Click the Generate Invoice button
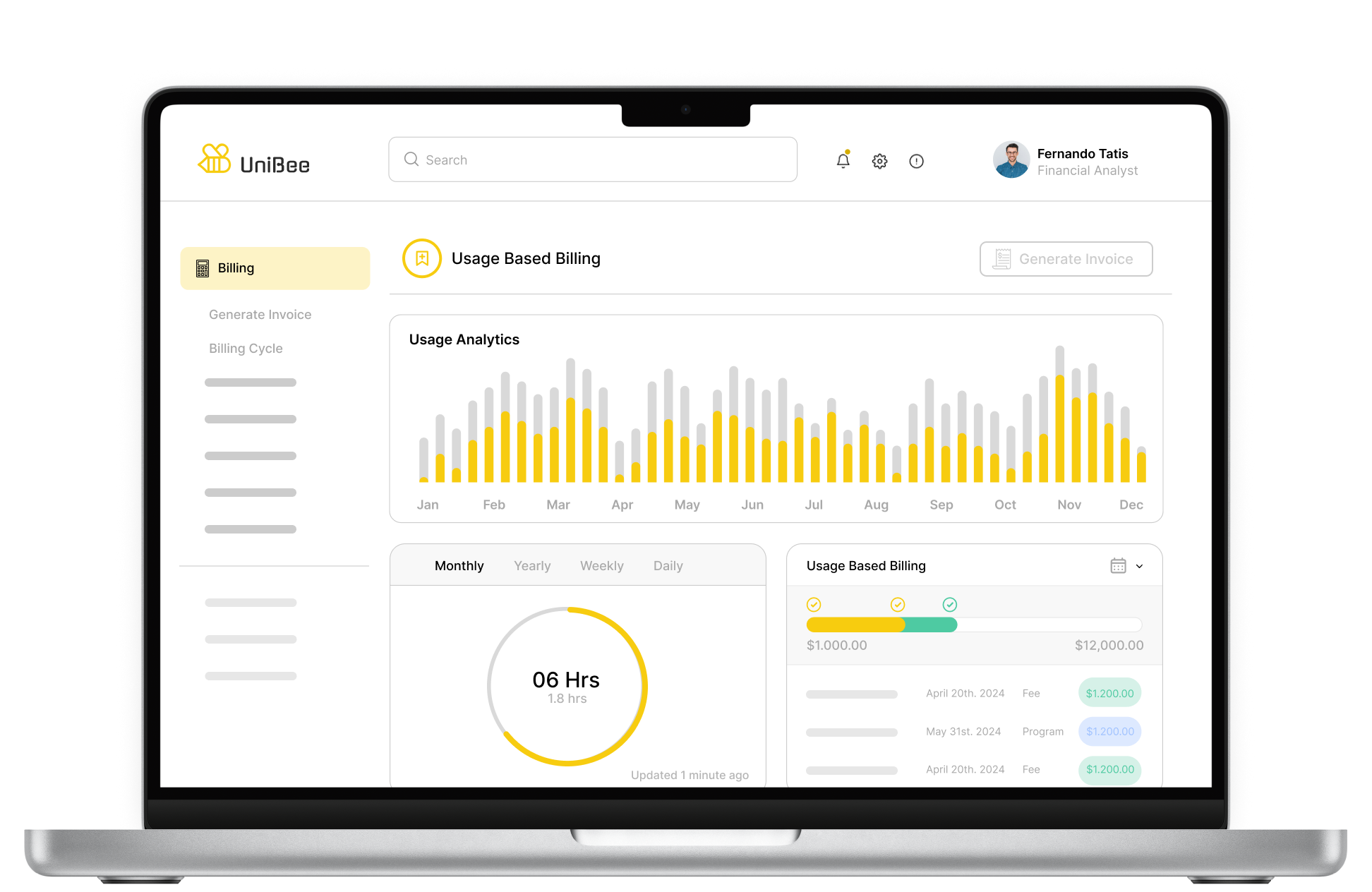The height and width of the screenshot is (892, 1372). click(1066, 259)
